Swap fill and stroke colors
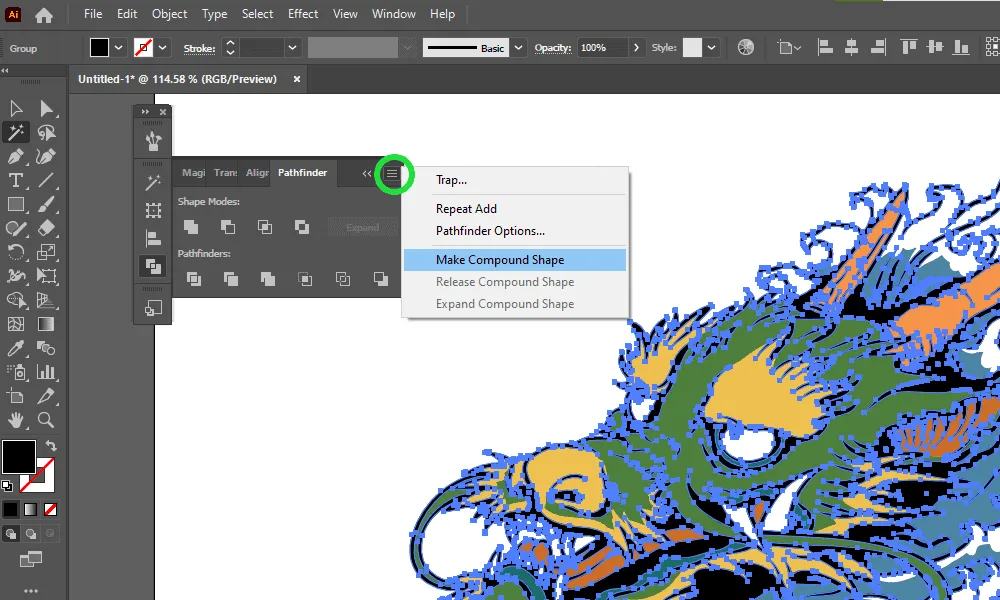Screen dimensions: 1000x600 click(x=51, y=446)
